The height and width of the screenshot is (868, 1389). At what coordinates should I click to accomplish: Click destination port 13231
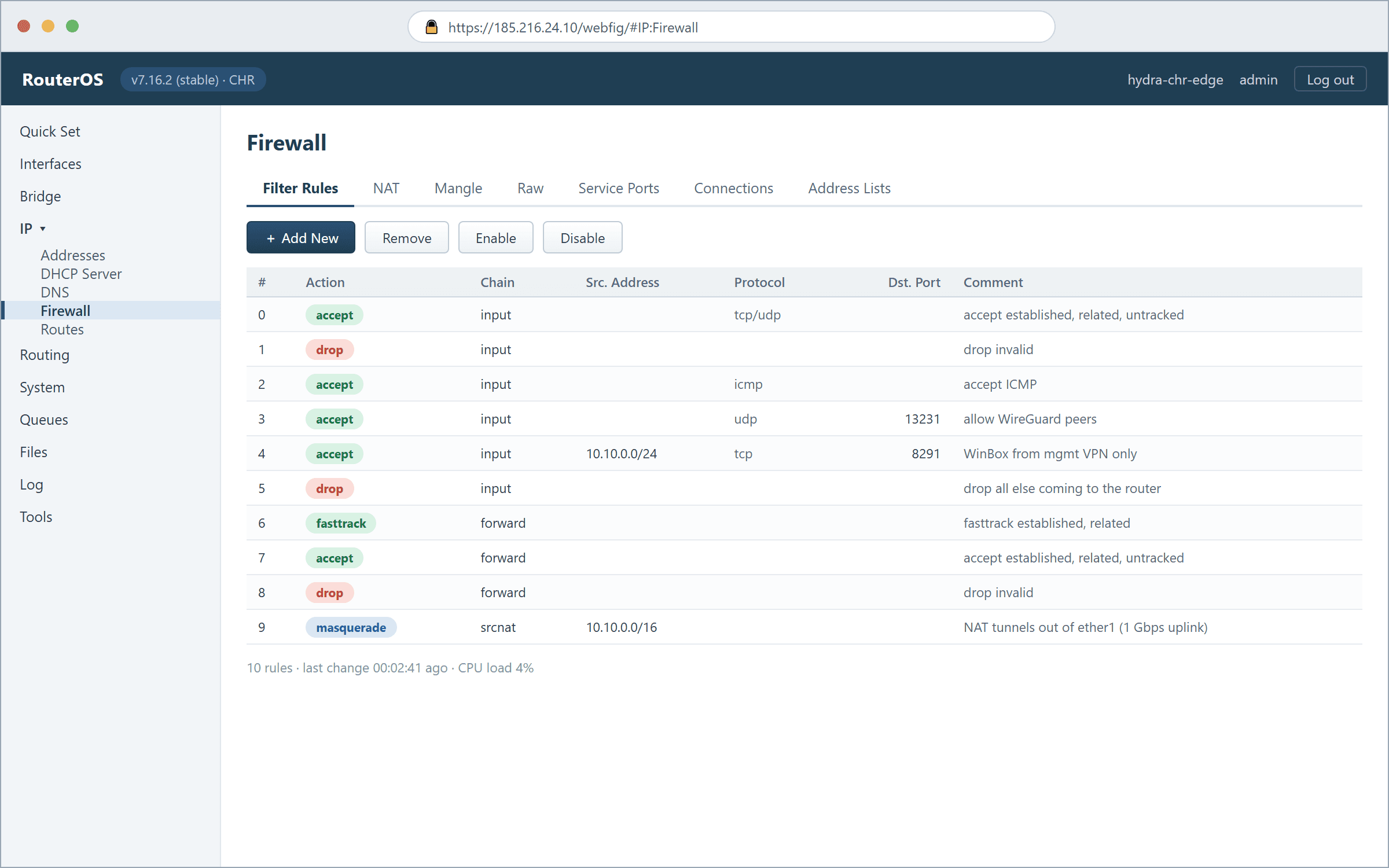(923, 419)
